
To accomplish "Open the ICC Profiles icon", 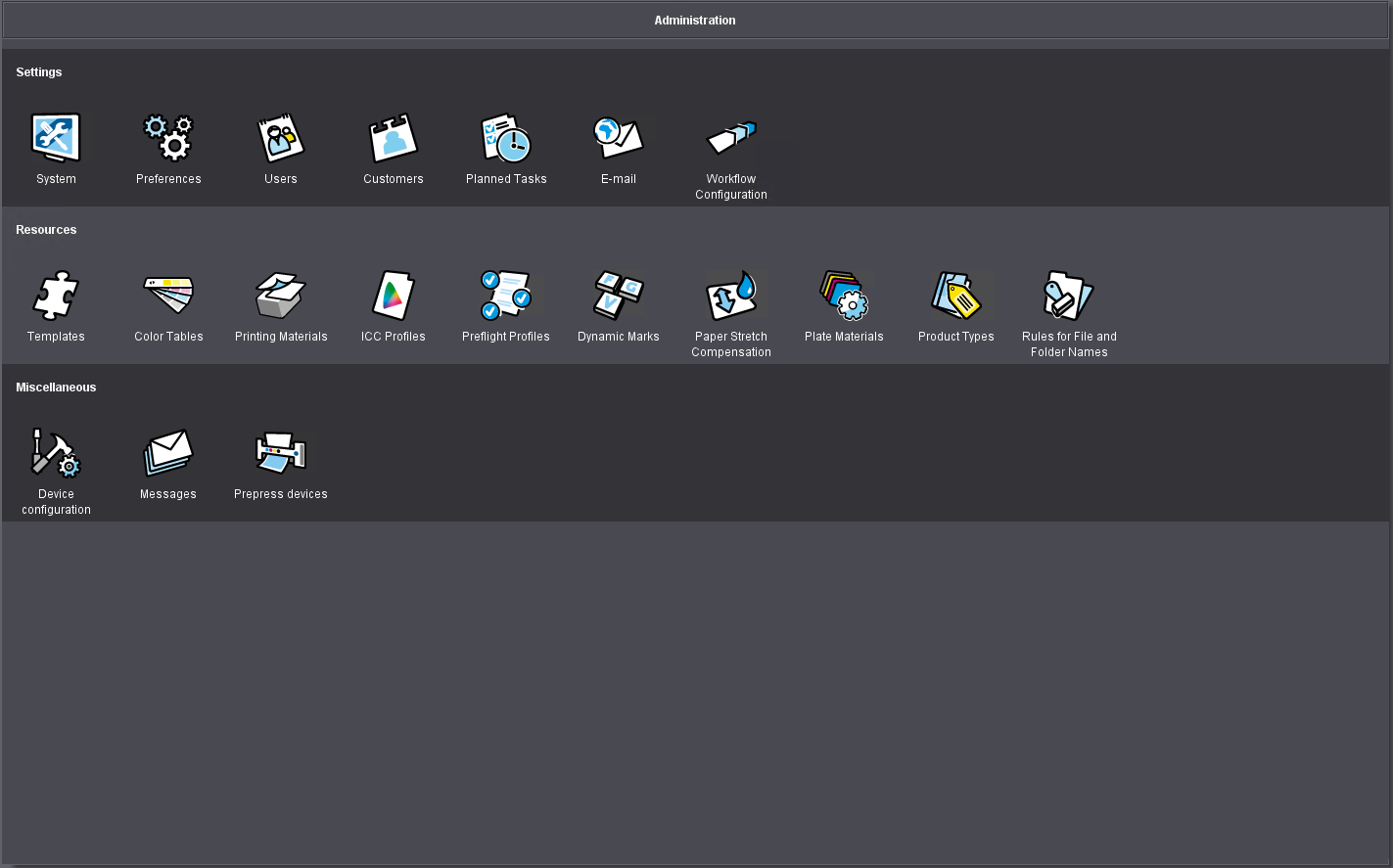I will click(394, 297).
